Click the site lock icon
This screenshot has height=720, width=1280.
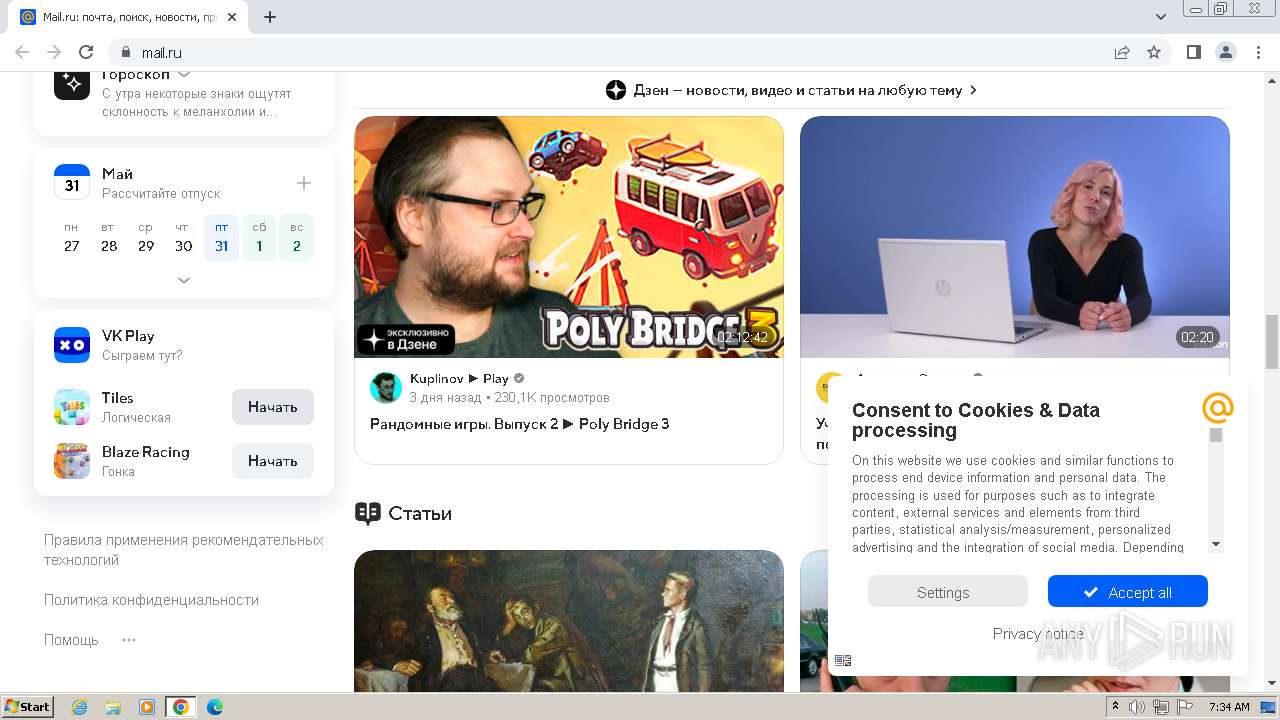pyautogui.click(x=125, y=52)
